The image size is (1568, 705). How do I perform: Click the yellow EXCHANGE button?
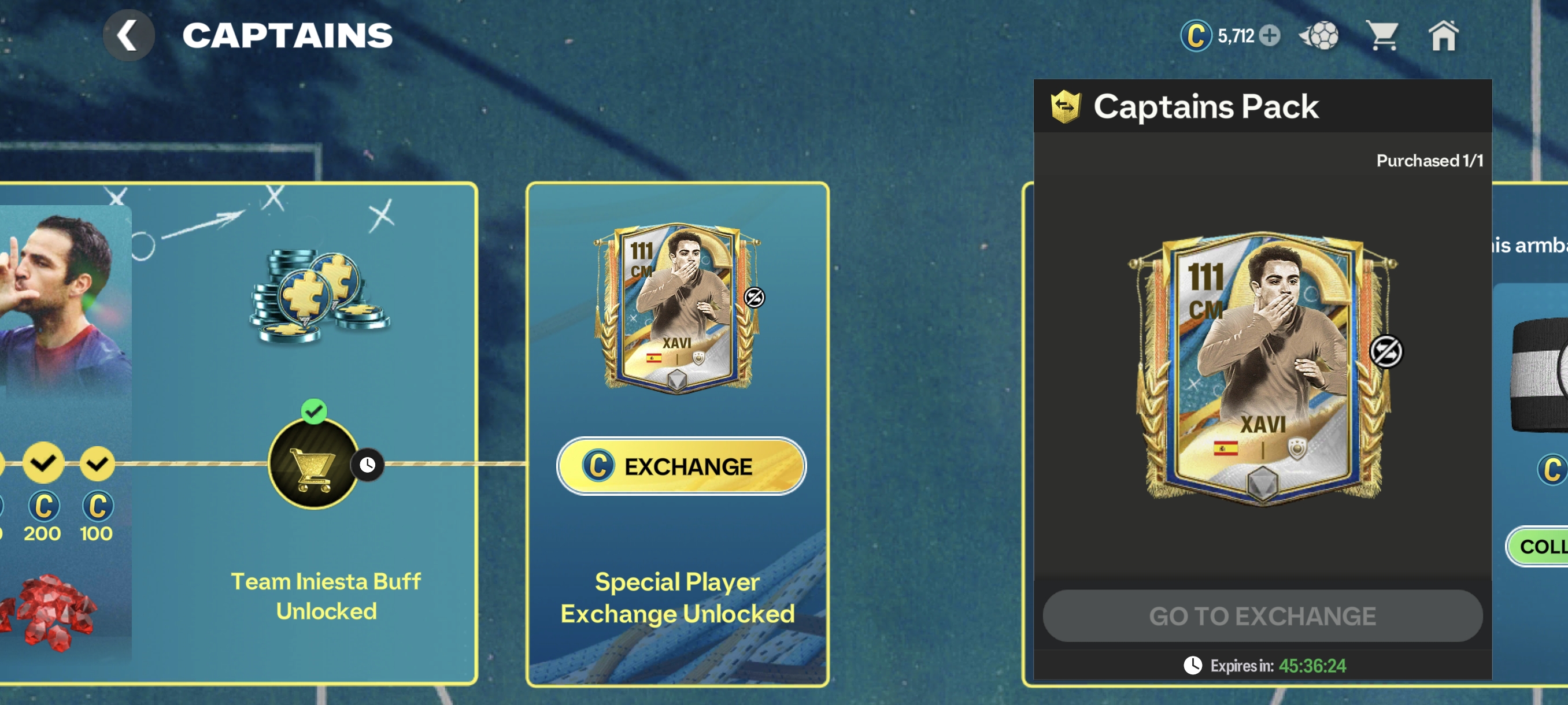(x=681, y=466)
